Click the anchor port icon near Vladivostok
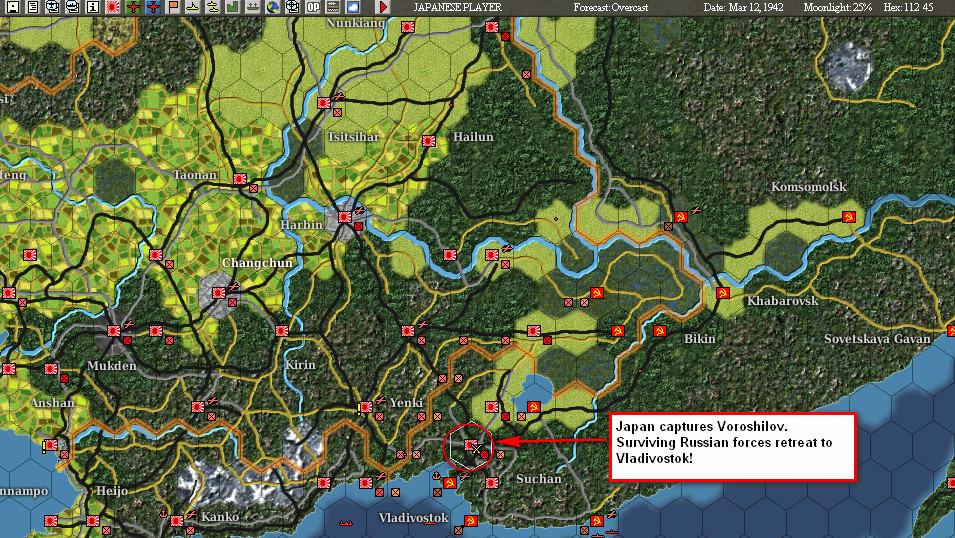This screenshot has width=955, height=538. [436, 475]
